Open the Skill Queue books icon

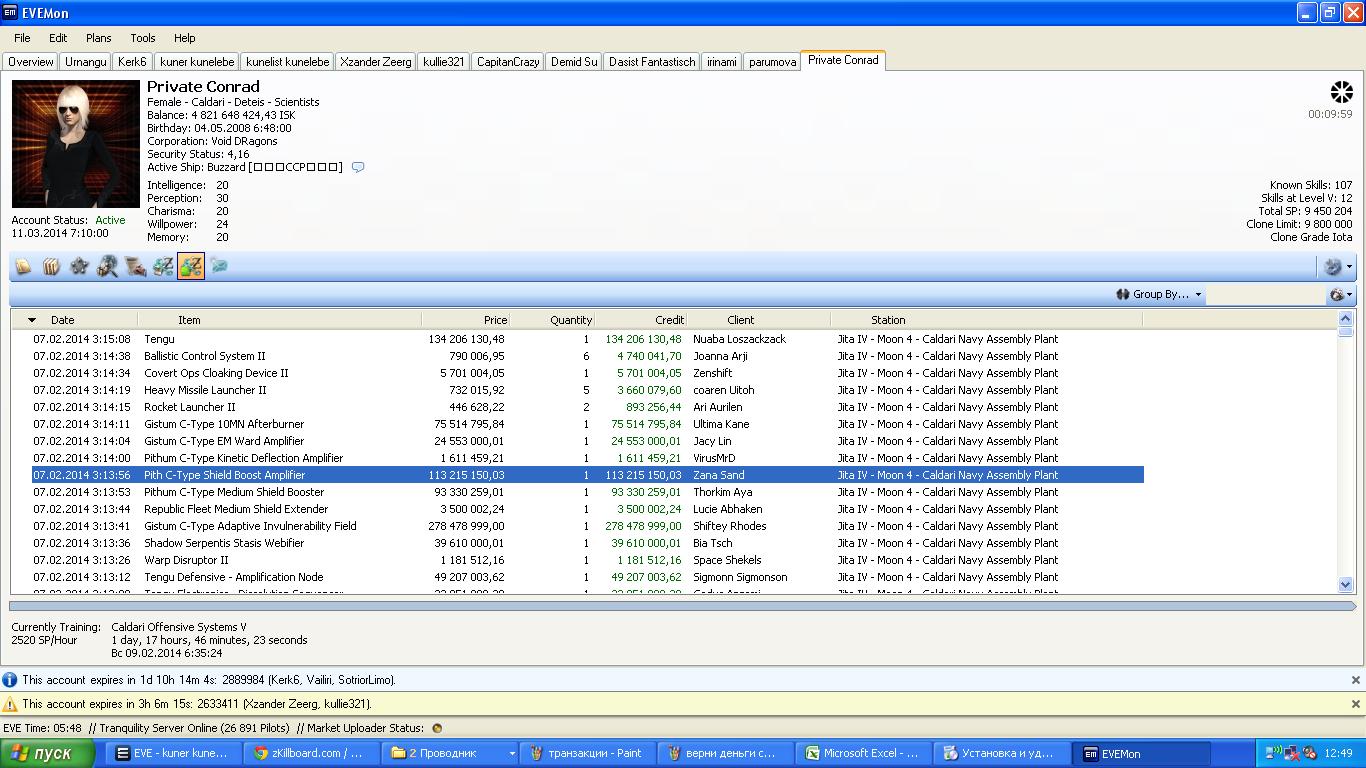click(51, 266)
